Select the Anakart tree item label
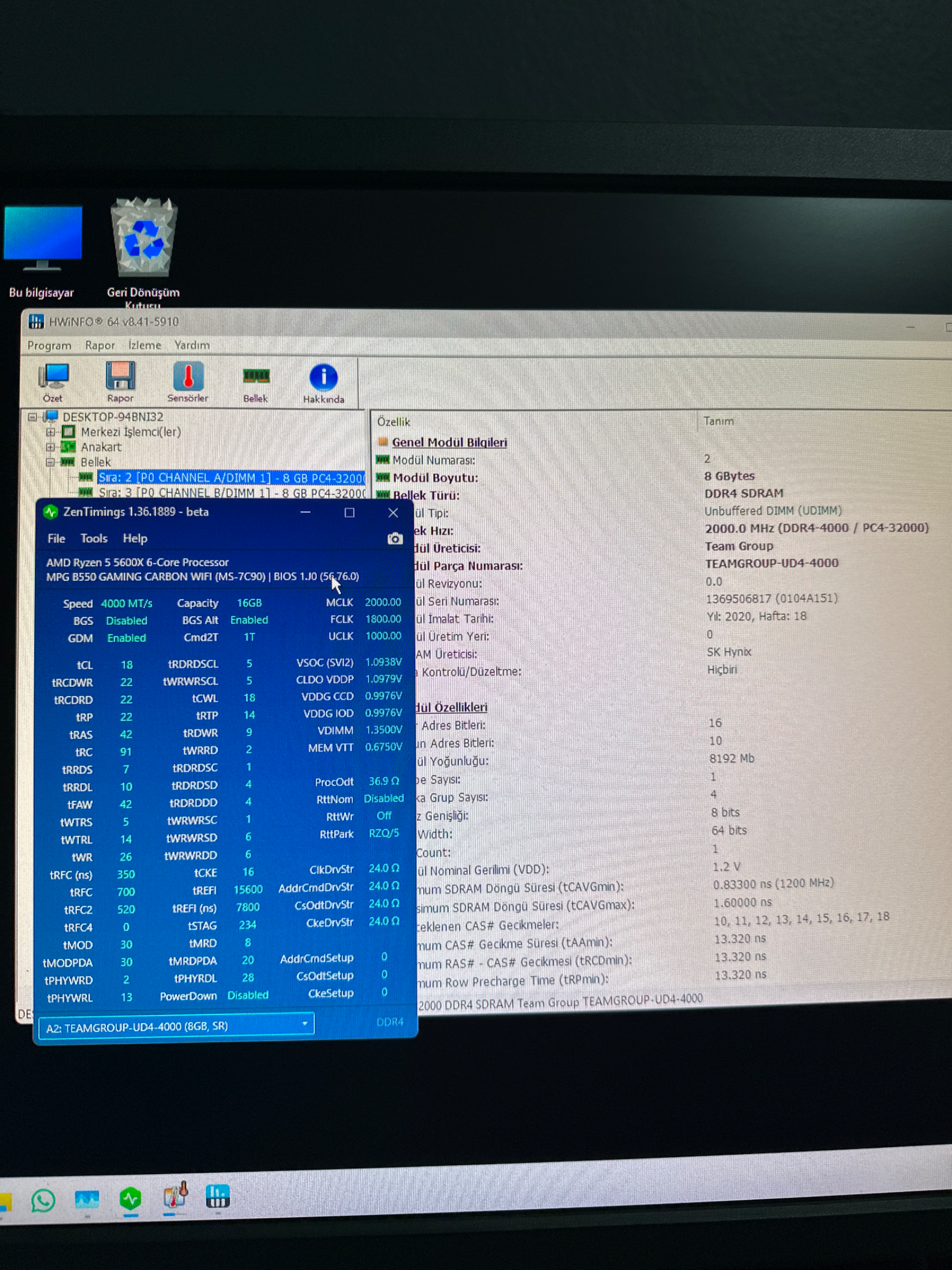The height and width of the screenshot is (1270, 952). point(101,447)
